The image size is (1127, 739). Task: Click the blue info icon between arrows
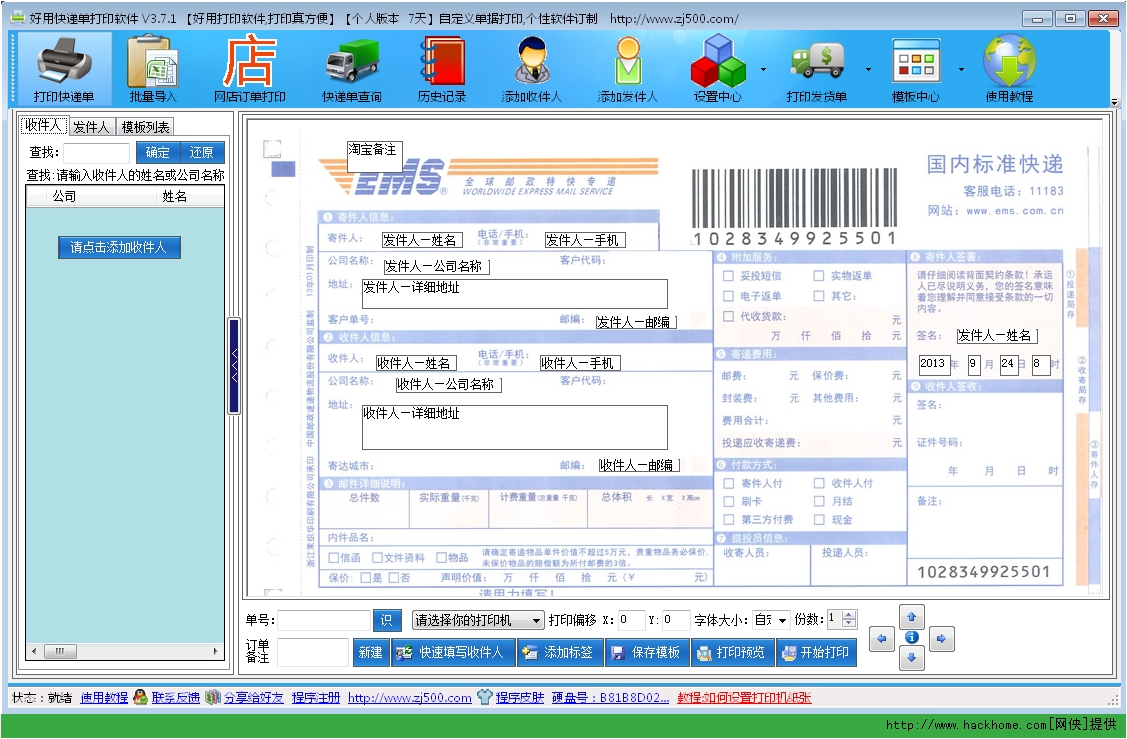click(x=911, y=637)
